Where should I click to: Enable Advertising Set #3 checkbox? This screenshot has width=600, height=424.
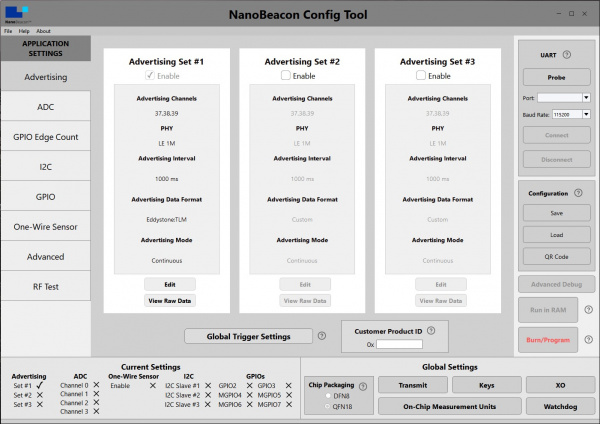click(x=421, y=75)
